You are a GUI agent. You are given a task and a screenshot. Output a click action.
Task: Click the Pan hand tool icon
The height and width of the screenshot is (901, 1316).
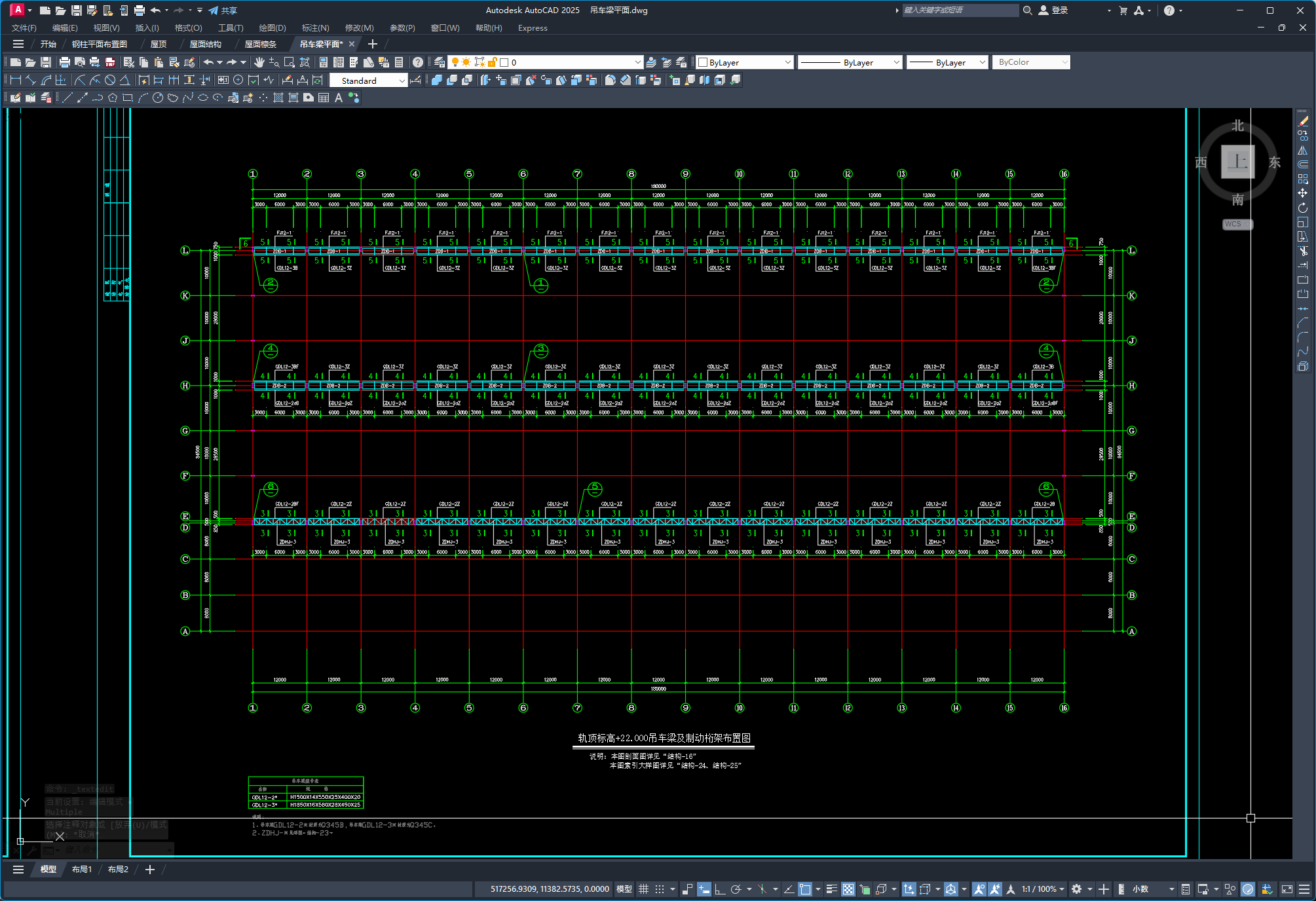pos(259,62)
